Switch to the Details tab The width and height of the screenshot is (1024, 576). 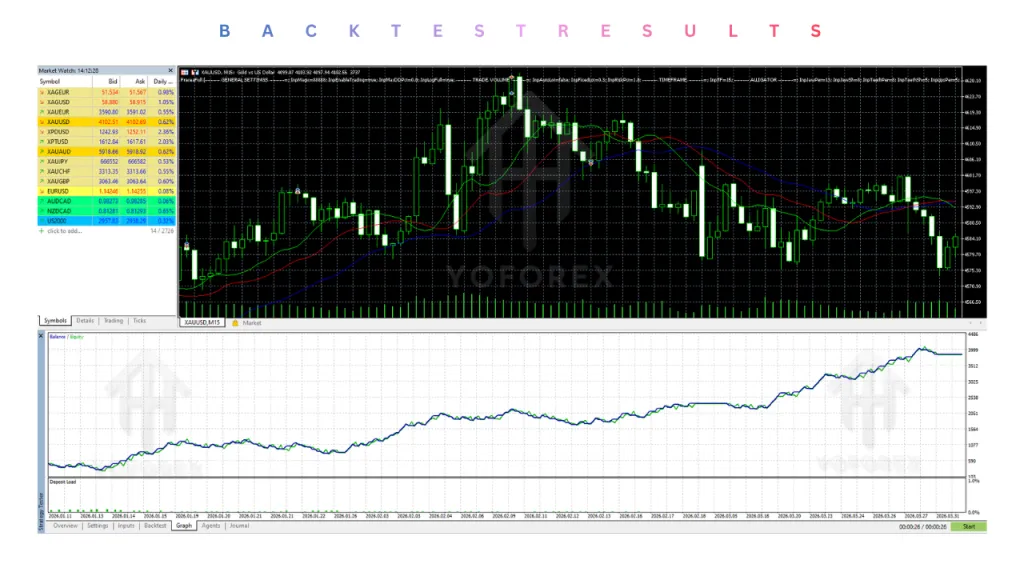pyautogui.click(x=85, y=321)
